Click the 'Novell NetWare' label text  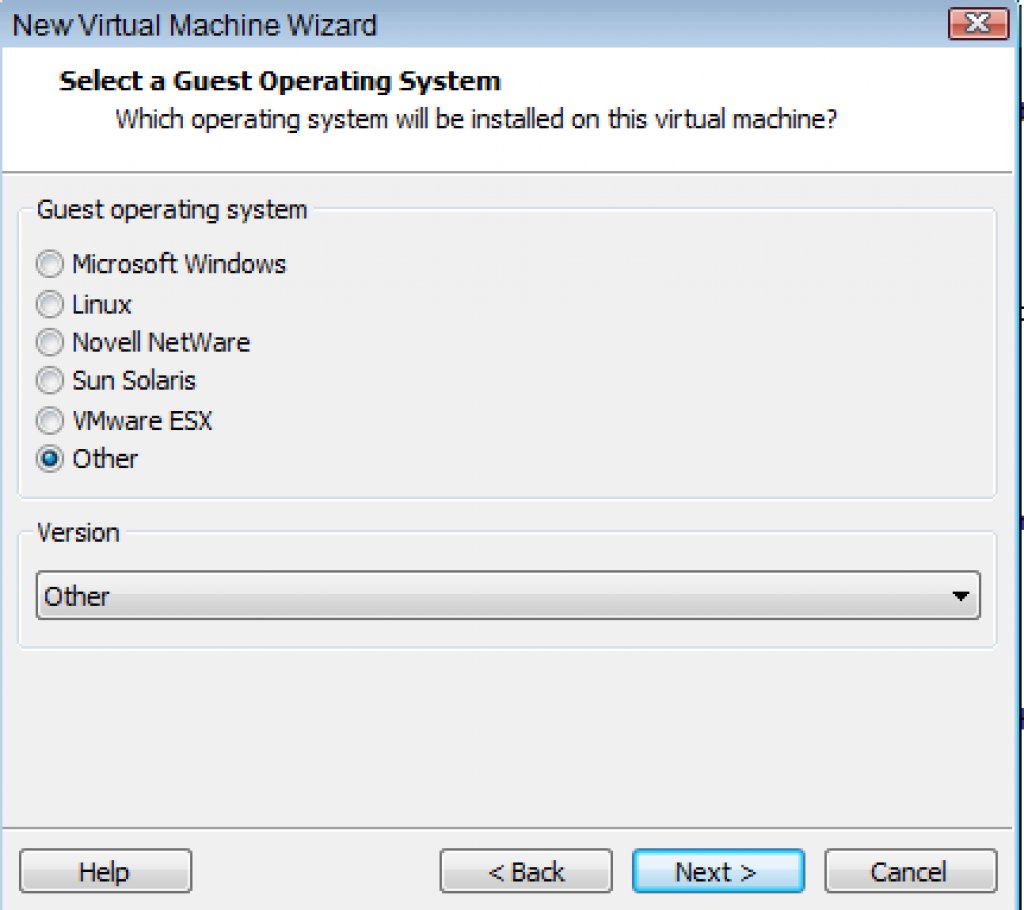(161, 343)
